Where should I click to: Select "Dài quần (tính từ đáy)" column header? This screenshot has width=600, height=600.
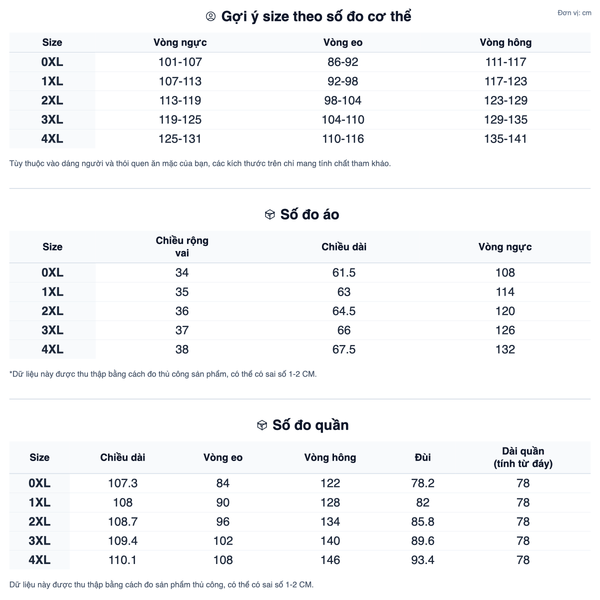click(523, 457)
